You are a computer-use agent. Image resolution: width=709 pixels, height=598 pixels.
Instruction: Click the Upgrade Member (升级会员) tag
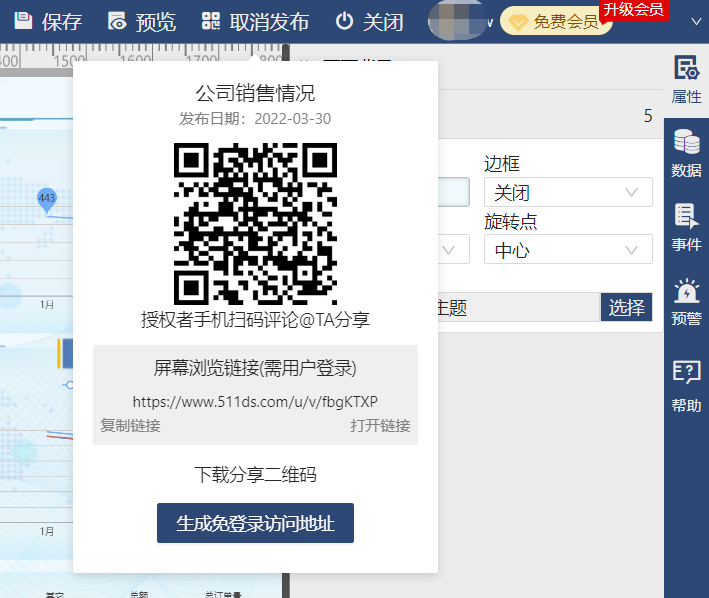pos(633,9)
